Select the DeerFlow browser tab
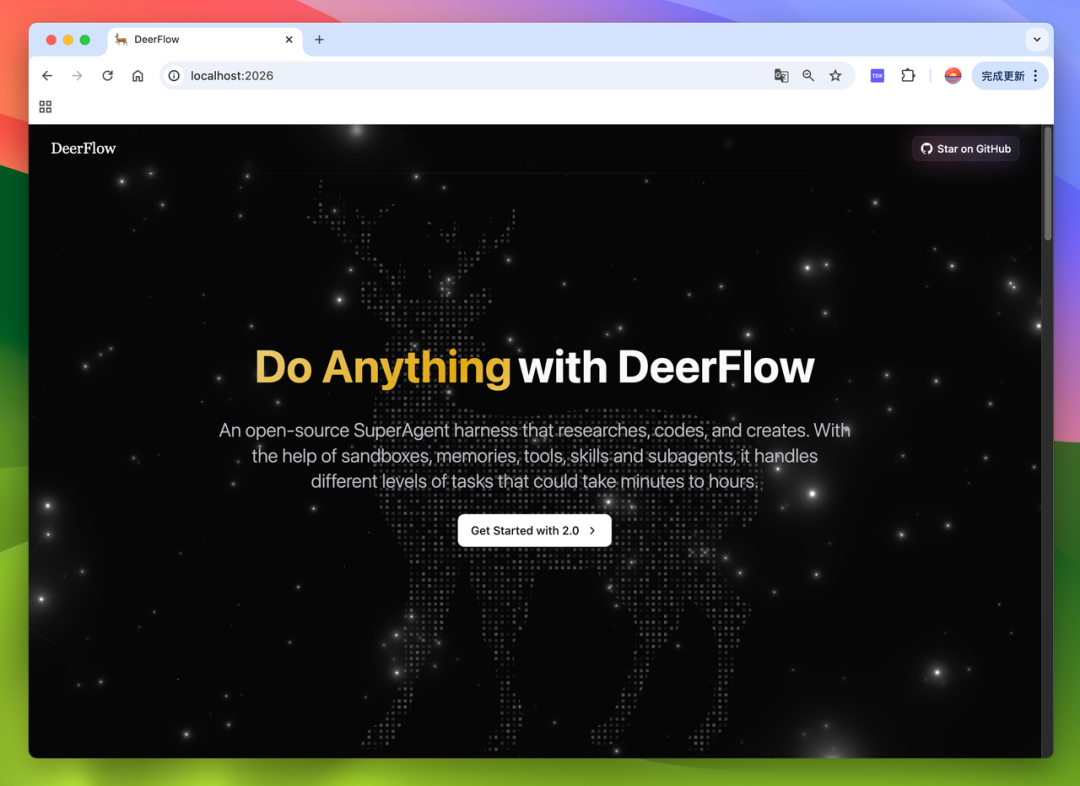Image resolution: width=1080 pixels, height=786 pixels. click(205, 39)
